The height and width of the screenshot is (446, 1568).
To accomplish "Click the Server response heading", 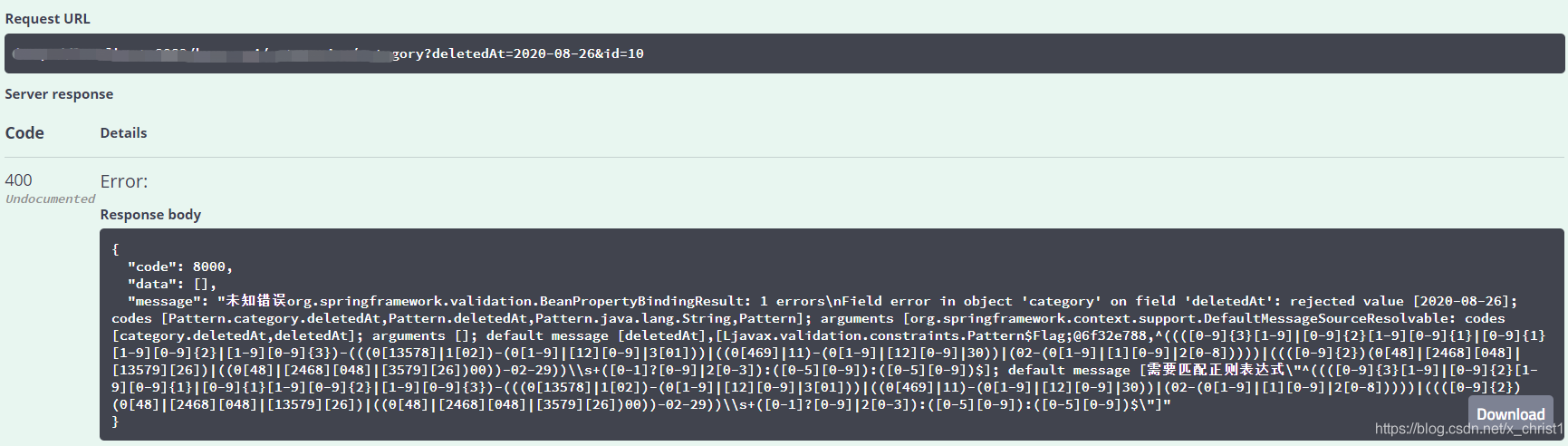I will click(59, 94).
